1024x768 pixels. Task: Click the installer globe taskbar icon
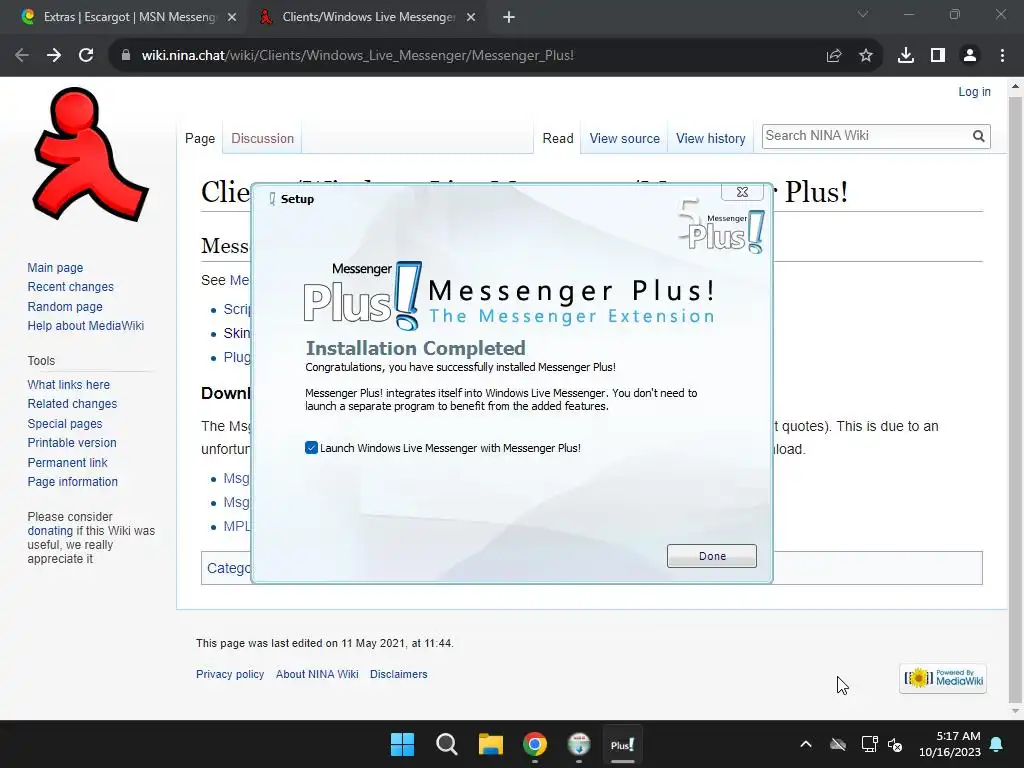pos(579,744)
